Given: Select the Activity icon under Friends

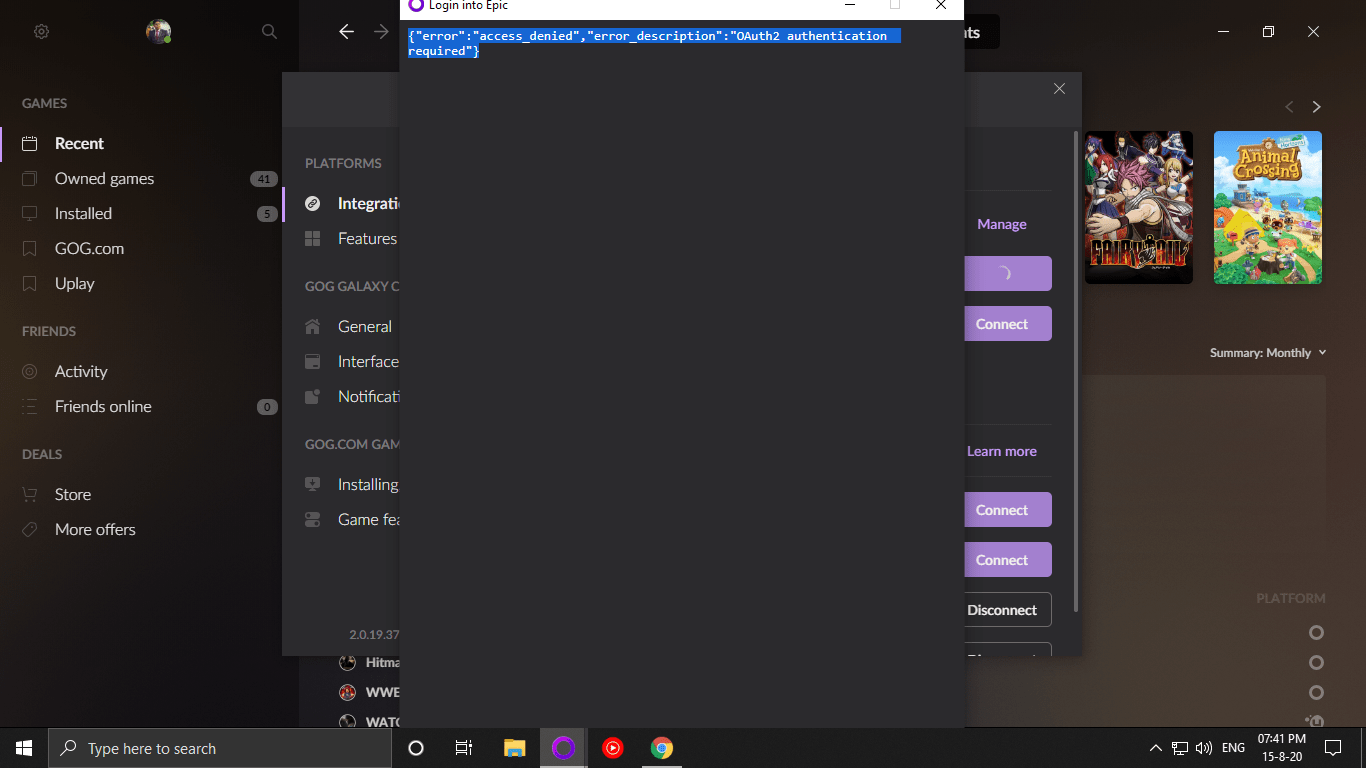Looking at the screenshot, I should 31,371.
